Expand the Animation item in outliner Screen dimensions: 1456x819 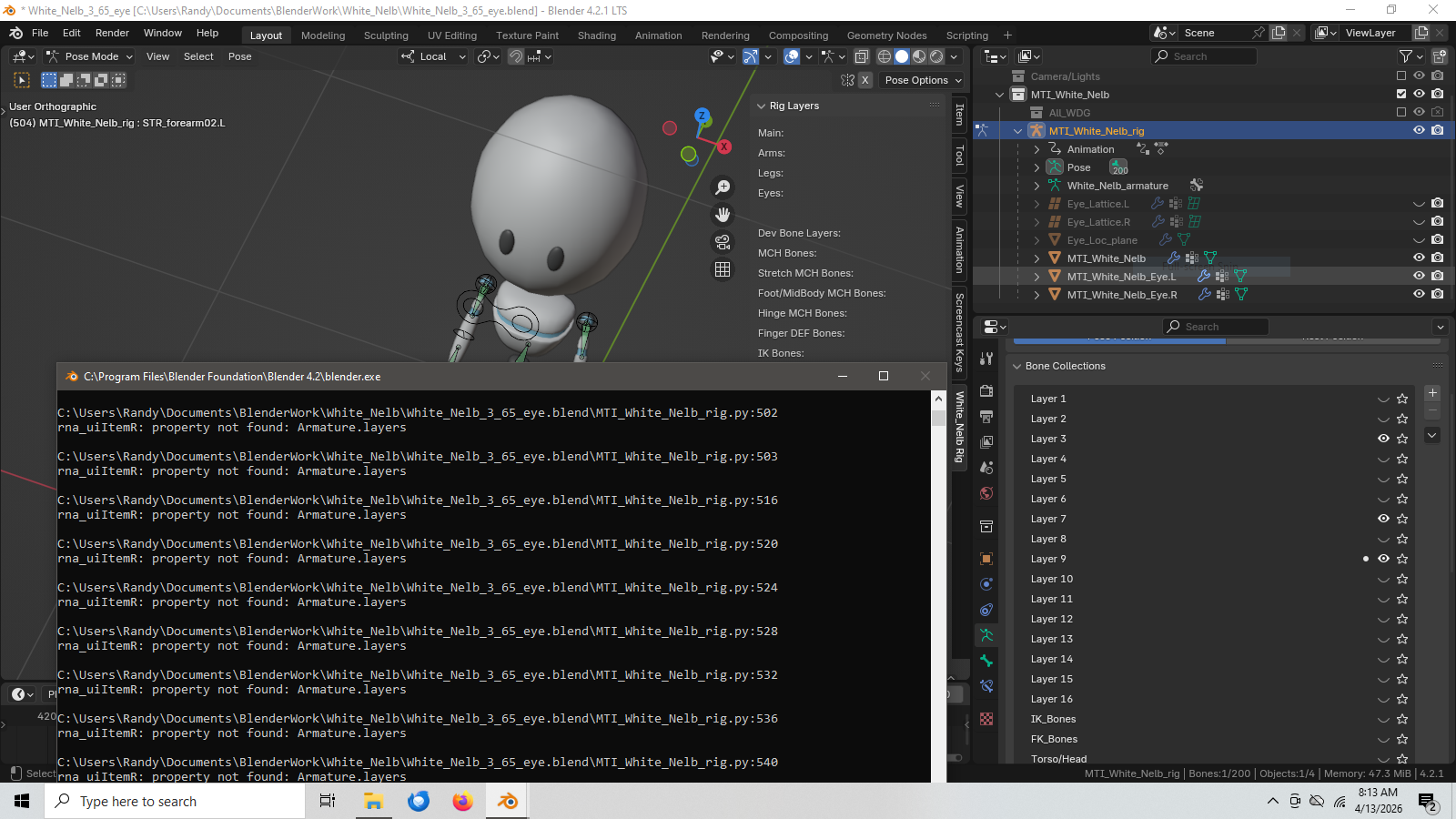click(x=1036, y=149)
